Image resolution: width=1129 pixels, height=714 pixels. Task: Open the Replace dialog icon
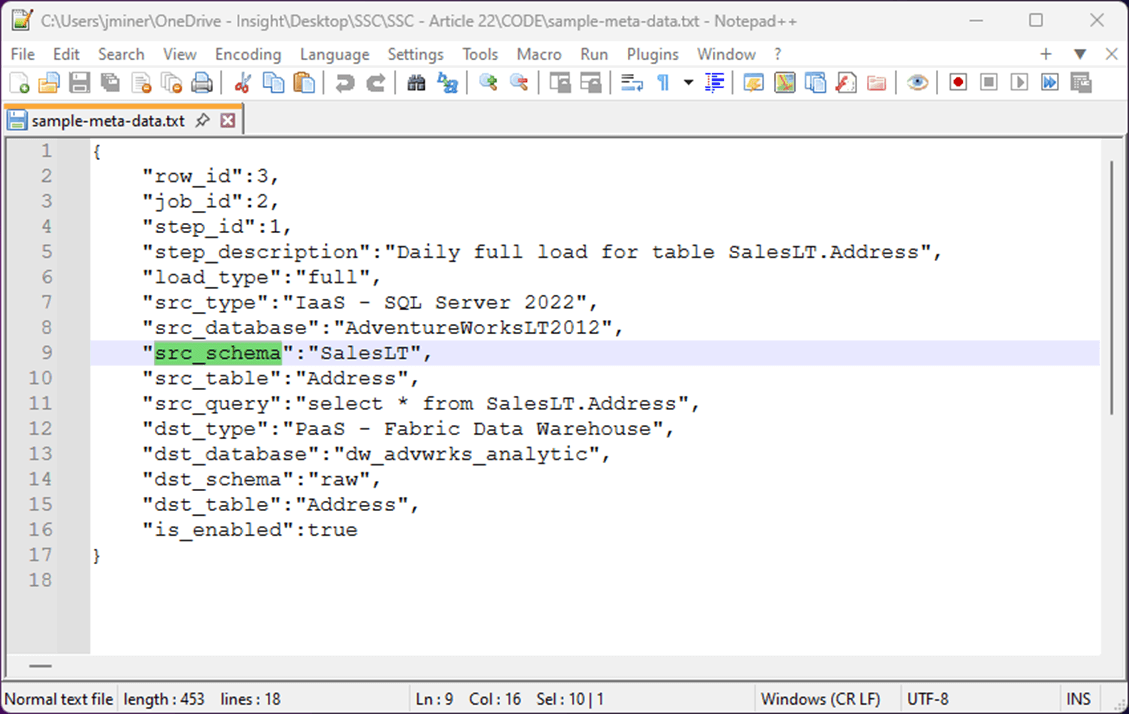[x=447, y=83]
